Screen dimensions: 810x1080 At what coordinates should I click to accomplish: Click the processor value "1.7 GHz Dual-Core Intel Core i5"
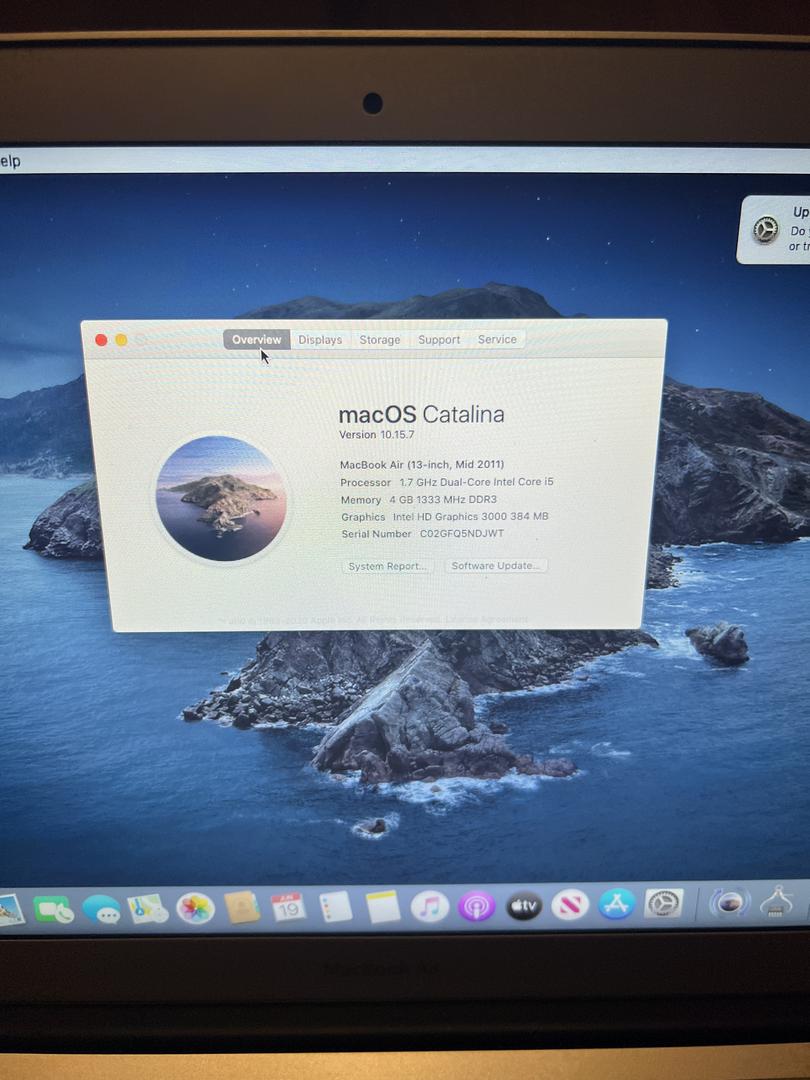point(477,482)
